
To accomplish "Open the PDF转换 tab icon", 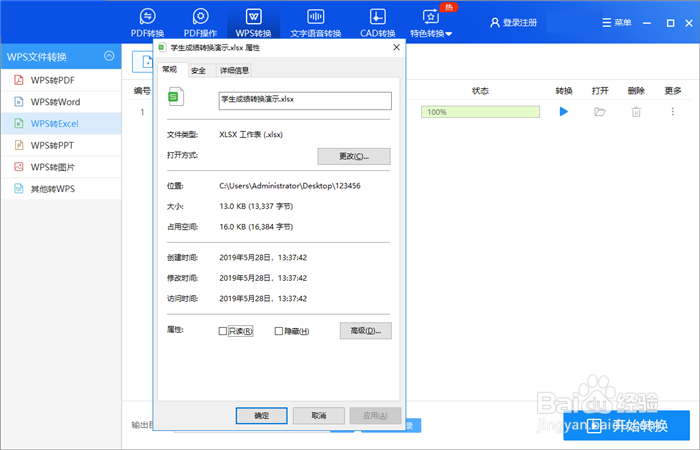I will (x=147, y=17).
